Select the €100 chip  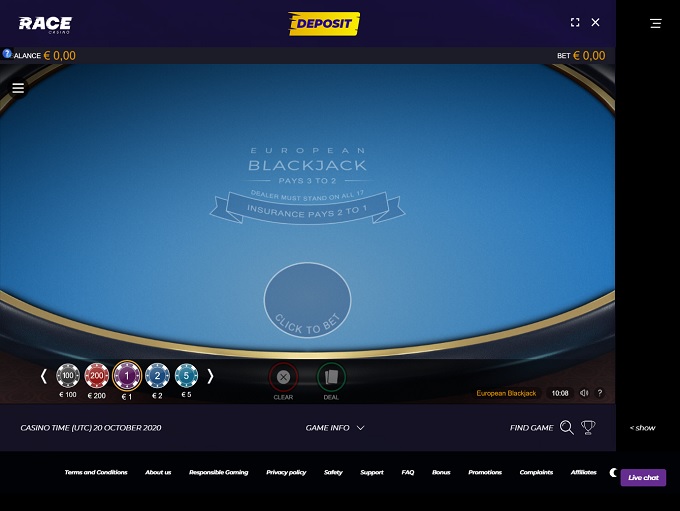[68, 376]
